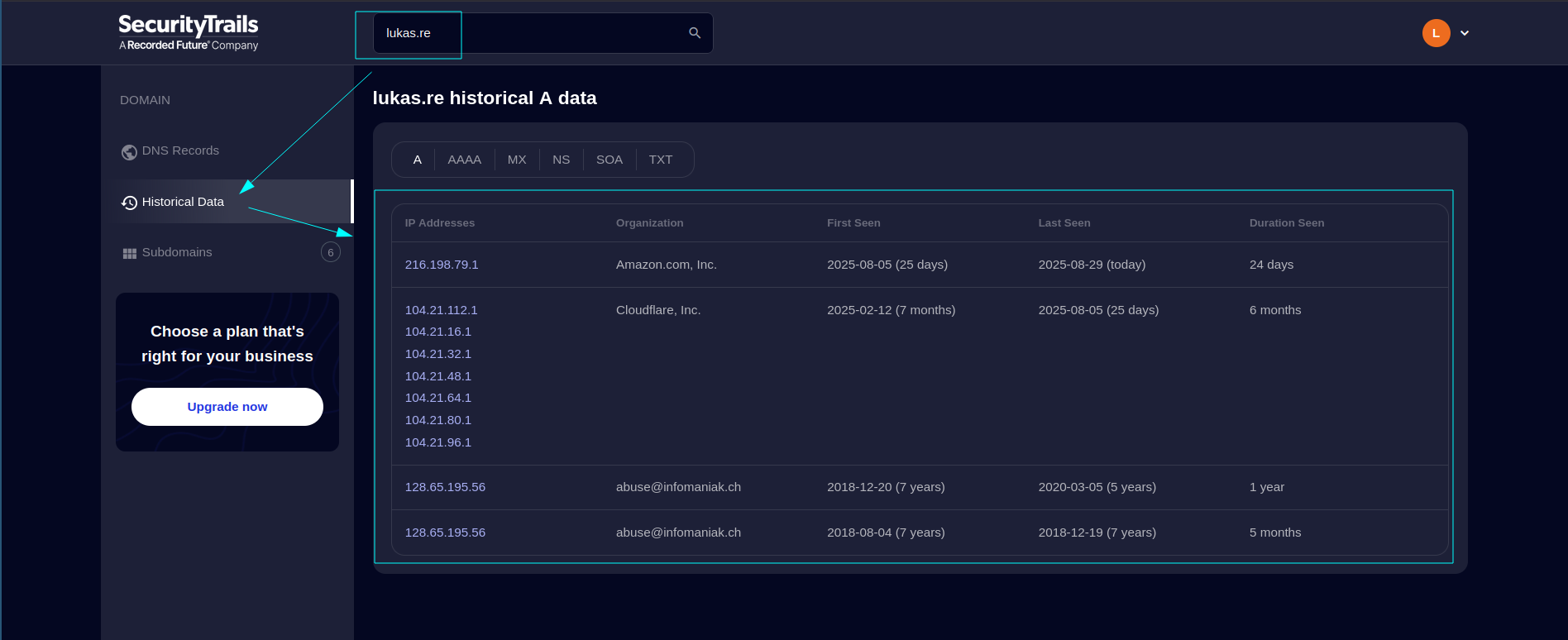Open the NS record tab
The height and width of the screenshot is (640, 1568).
(x=561, y=160)
